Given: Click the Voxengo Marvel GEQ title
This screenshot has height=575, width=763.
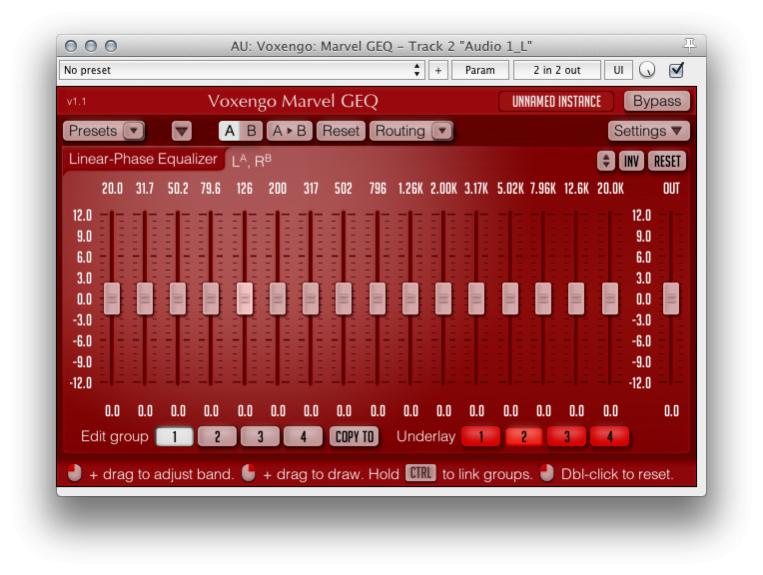Looking at the screenshot, I should [x=293, y=101].
